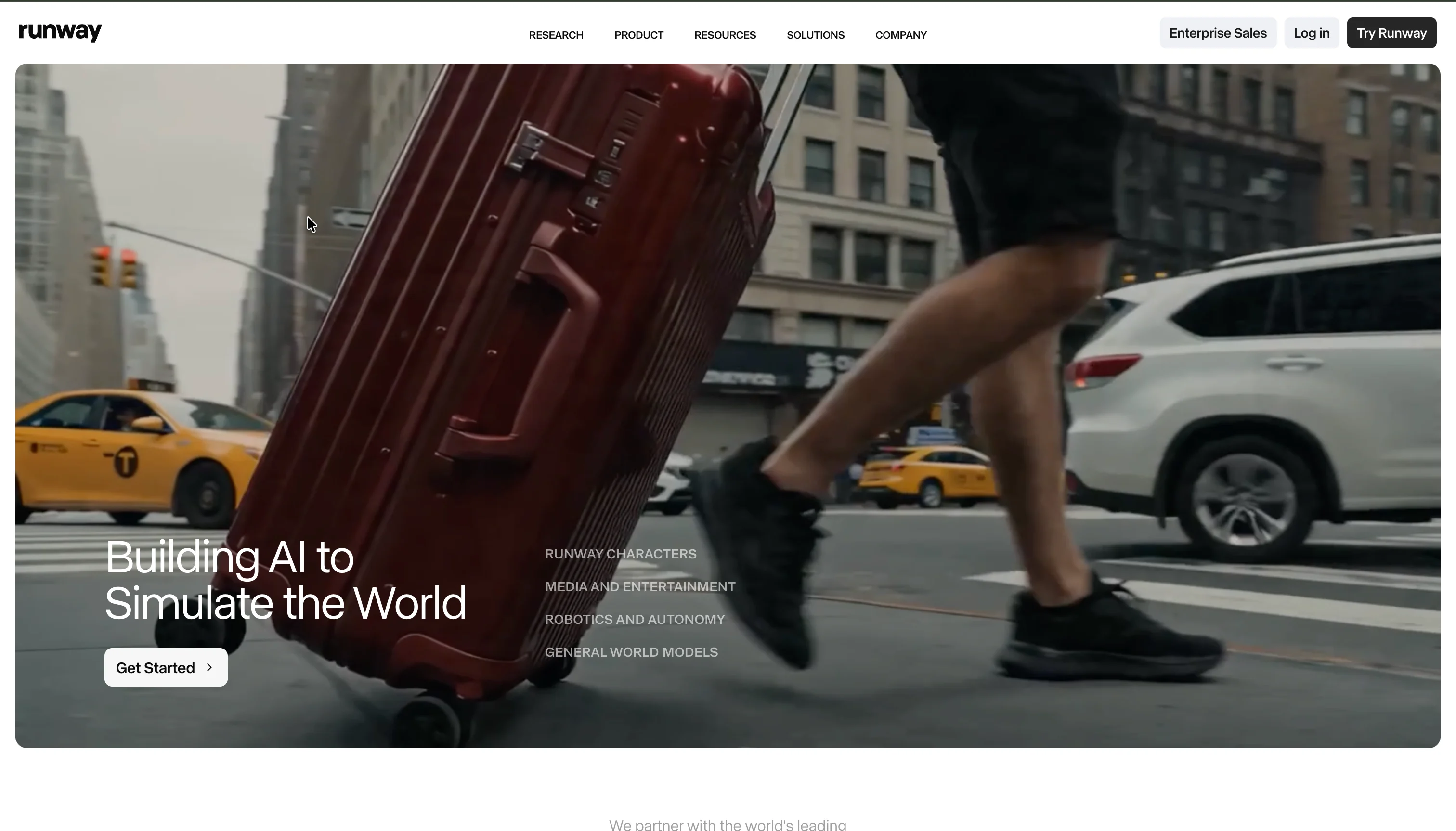Image resolution: width=1456 pixels, height=831 pixels.
Task: Open the Media and Entertainment link
Action: (x=639, y=586)
